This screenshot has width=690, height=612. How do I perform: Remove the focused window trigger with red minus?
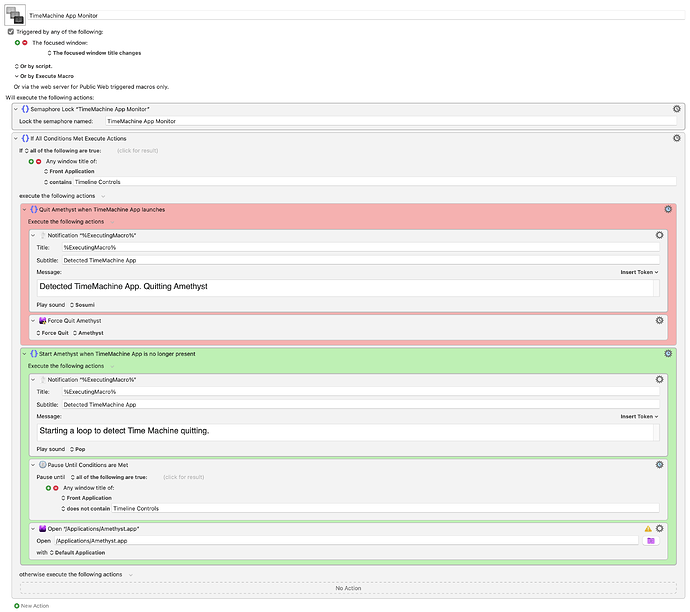click(x=25, y=43)
